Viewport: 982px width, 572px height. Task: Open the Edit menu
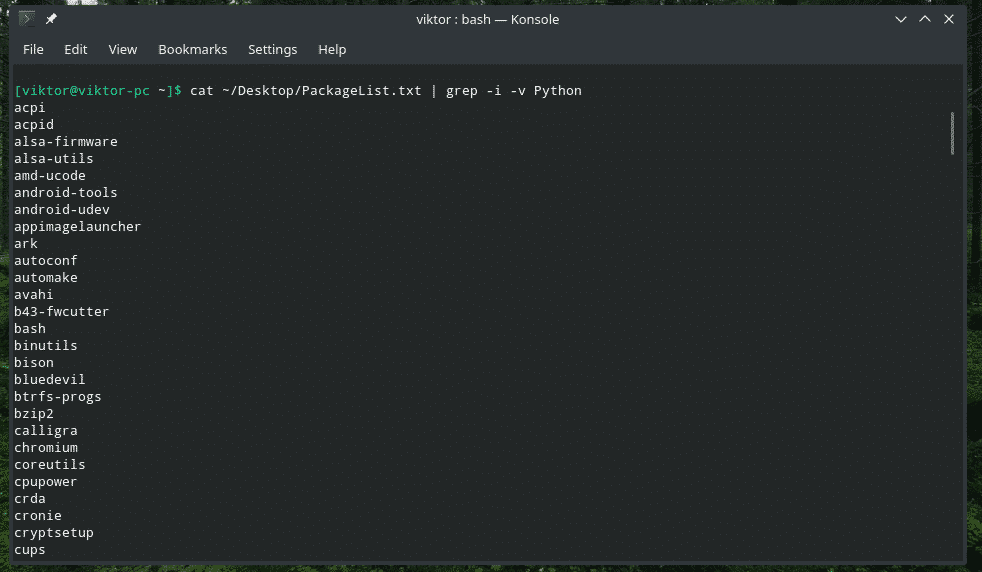[76, 49]
